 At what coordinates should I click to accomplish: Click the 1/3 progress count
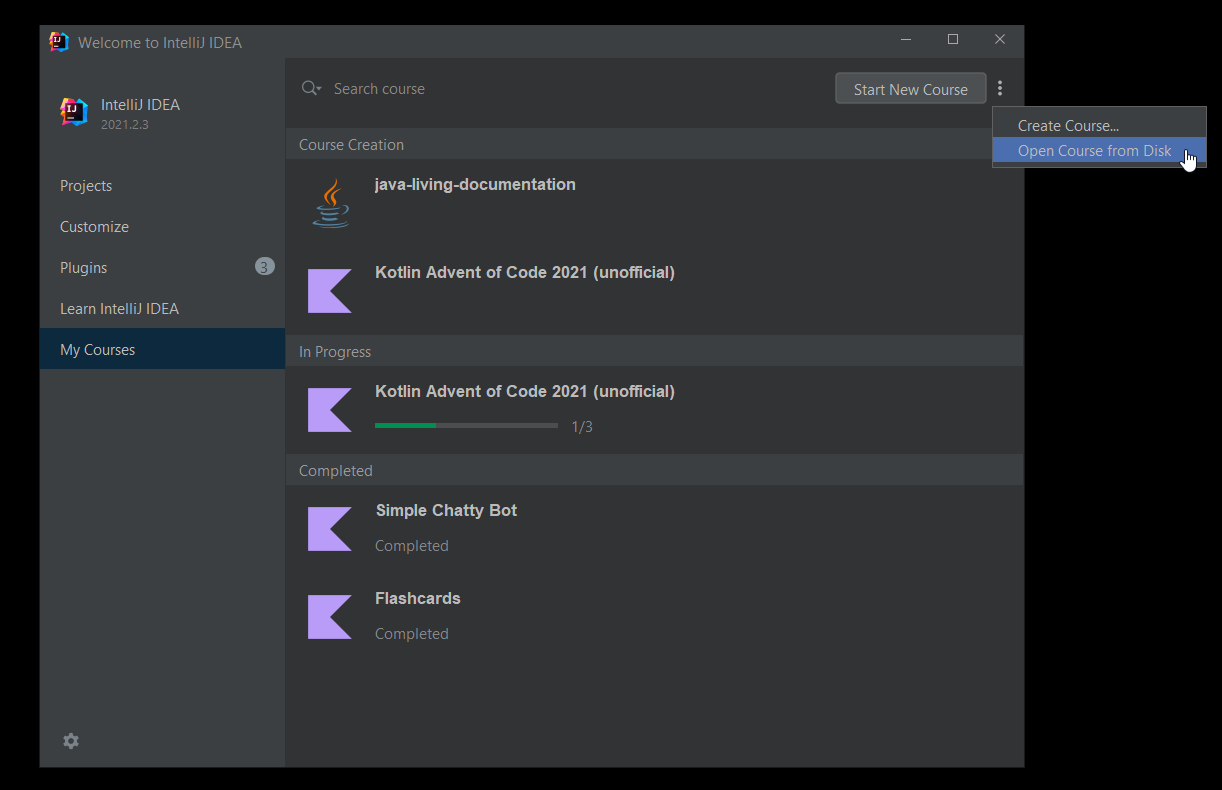click(582, 427)
